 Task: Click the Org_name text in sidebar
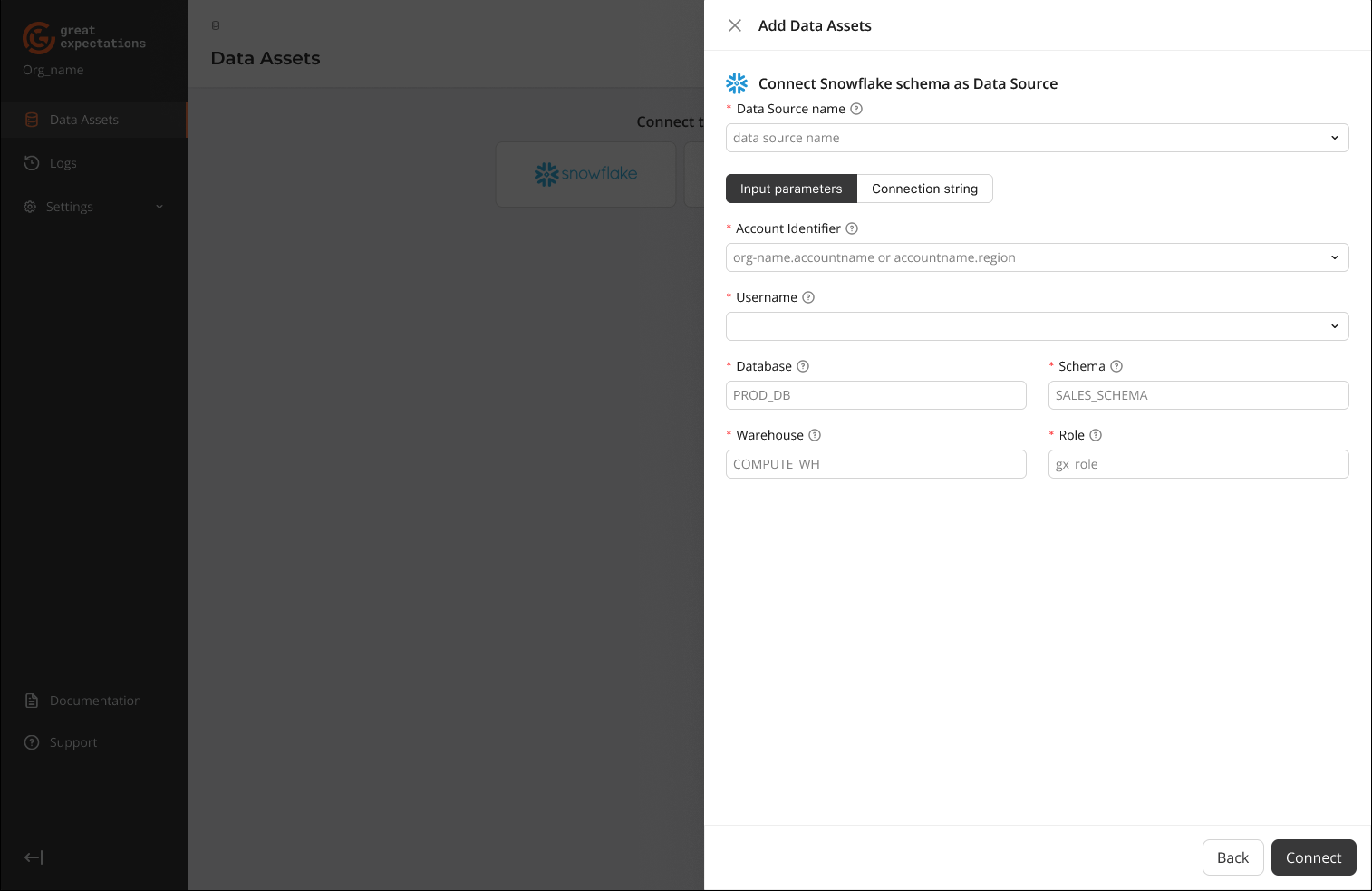53,70
